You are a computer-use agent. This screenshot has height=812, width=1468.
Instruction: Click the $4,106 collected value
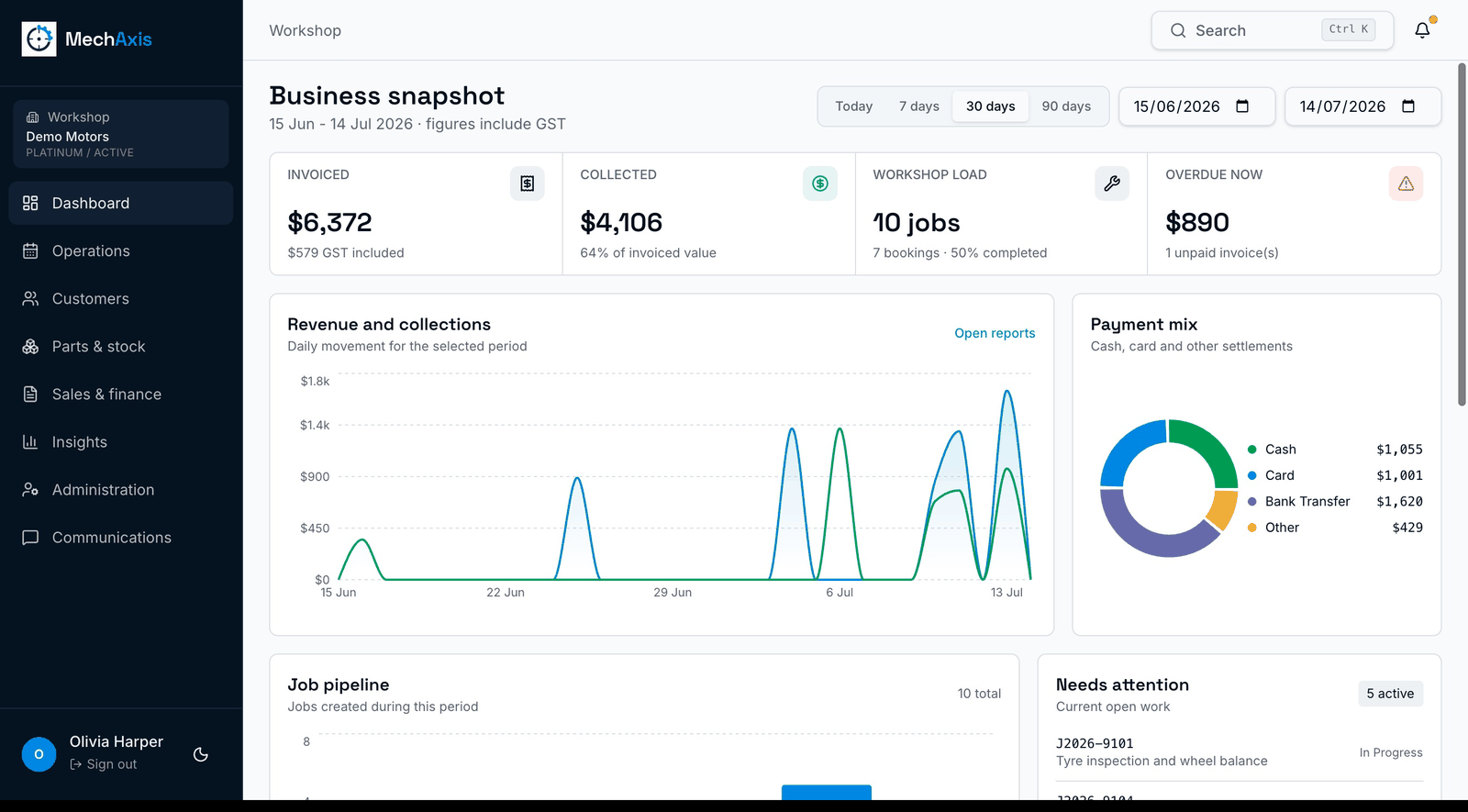pos(621,222)
